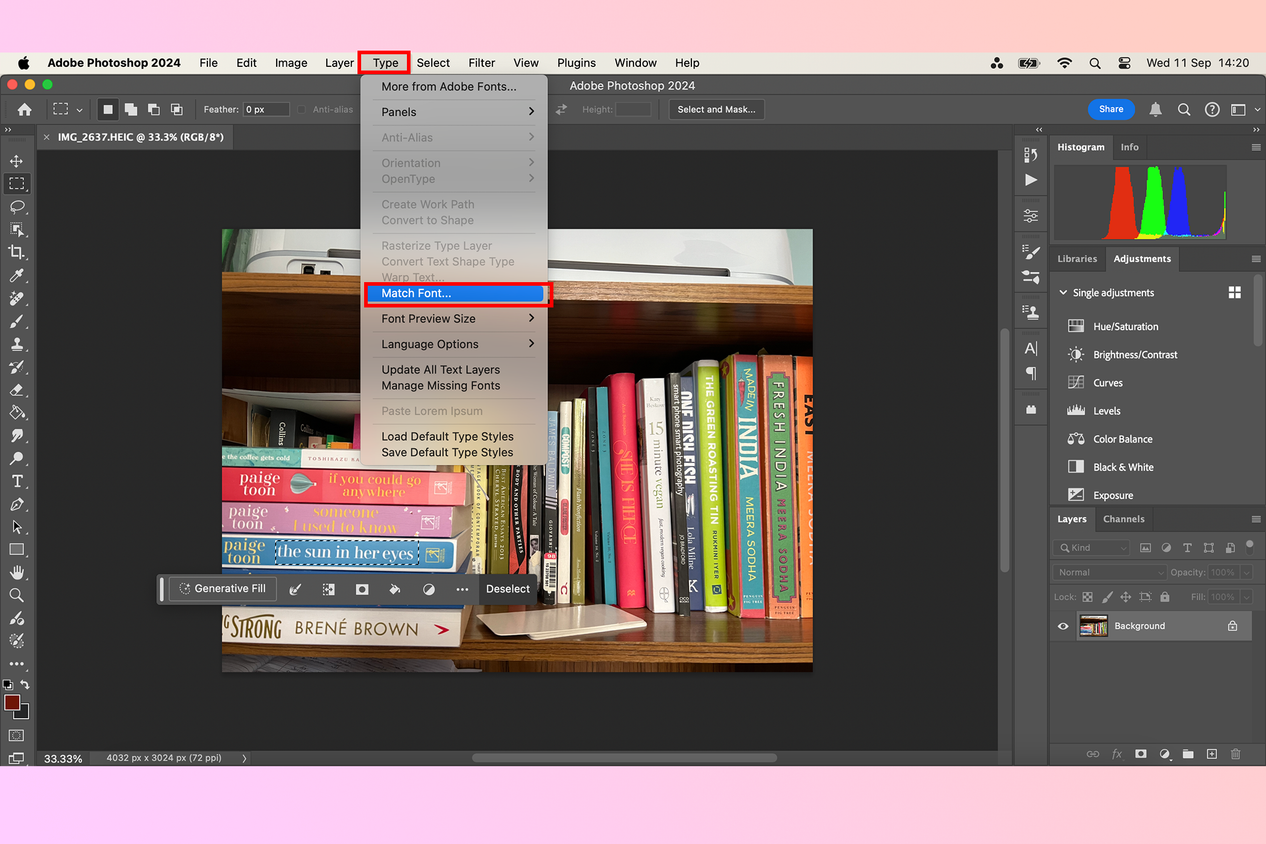
Task: Open the blending mode Normal dropdown
Action: 1109,572
